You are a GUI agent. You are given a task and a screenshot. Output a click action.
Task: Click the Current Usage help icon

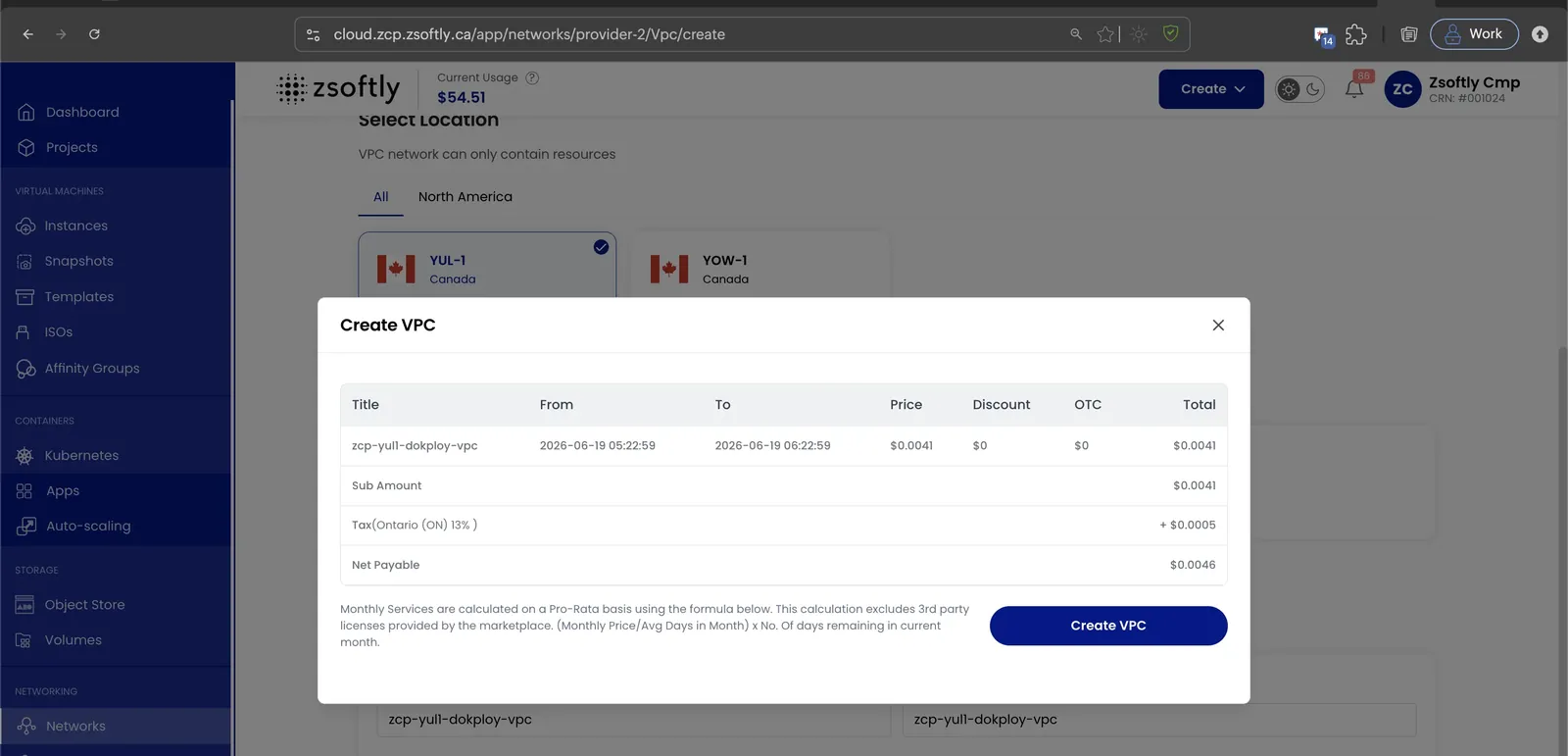point(532,78)
